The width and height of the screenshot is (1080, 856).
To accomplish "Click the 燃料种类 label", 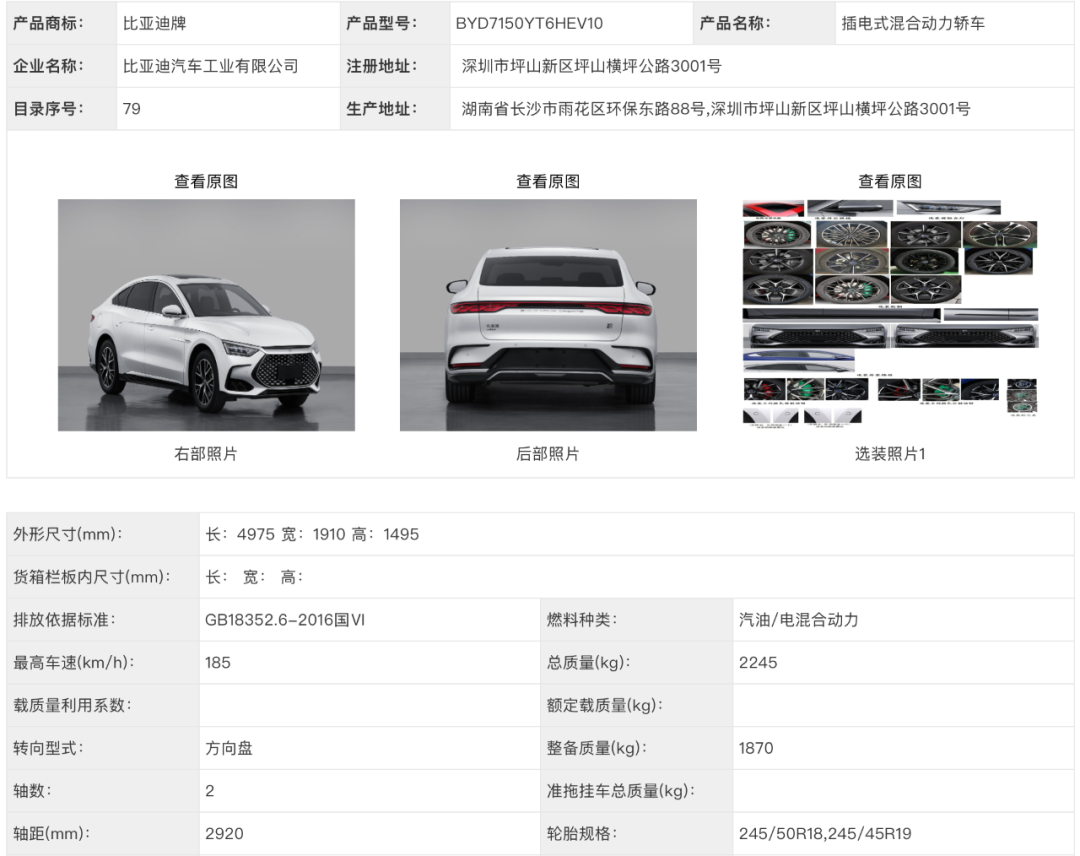I will click(x=581, y=620).
